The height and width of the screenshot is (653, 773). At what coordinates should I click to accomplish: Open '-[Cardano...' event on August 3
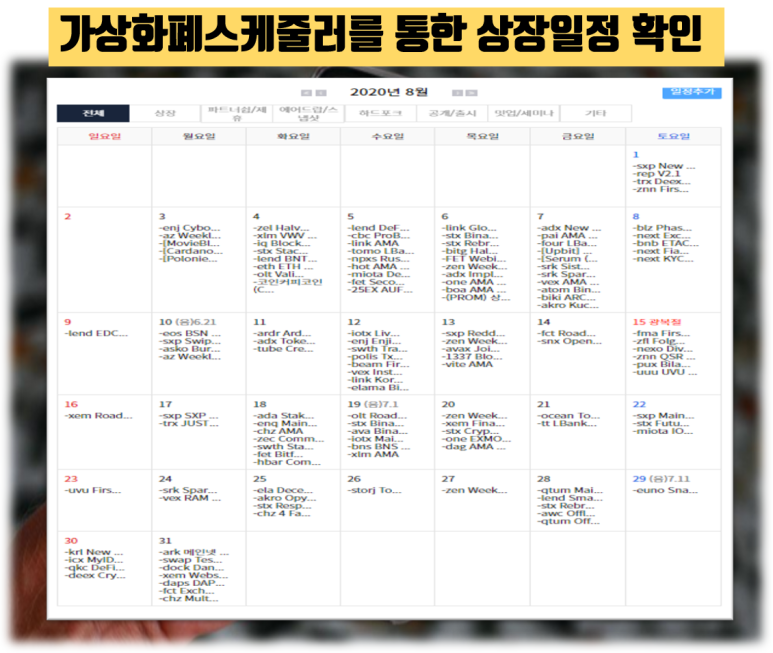(190, 251)
